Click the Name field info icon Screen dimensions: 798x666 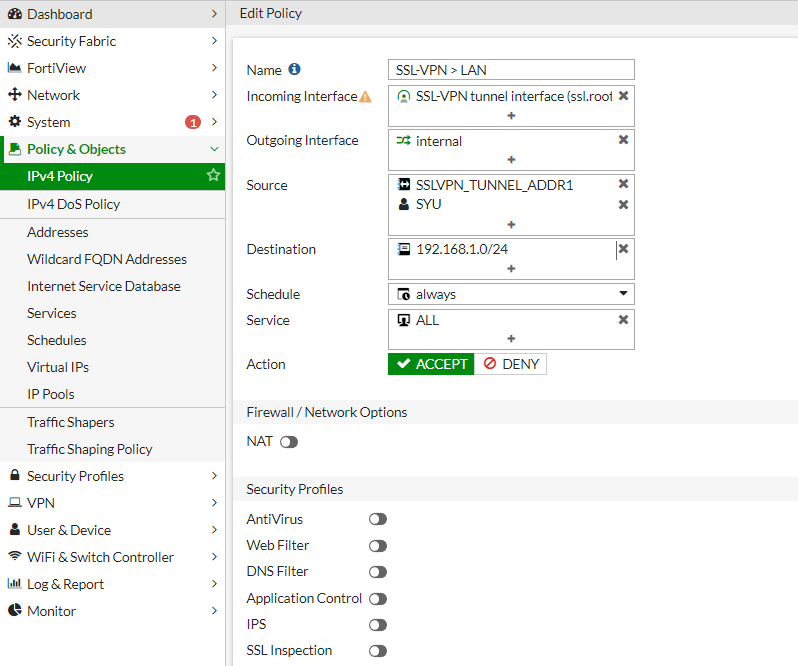click(294, 69)
